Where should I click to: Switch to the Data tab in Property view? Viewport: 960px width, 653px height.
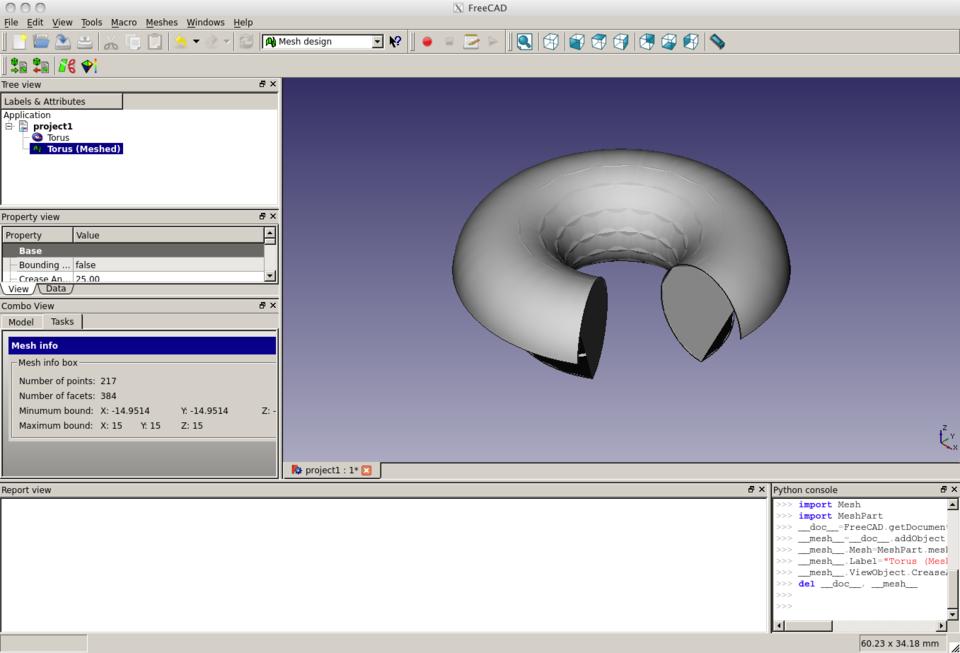coord(56,288)
